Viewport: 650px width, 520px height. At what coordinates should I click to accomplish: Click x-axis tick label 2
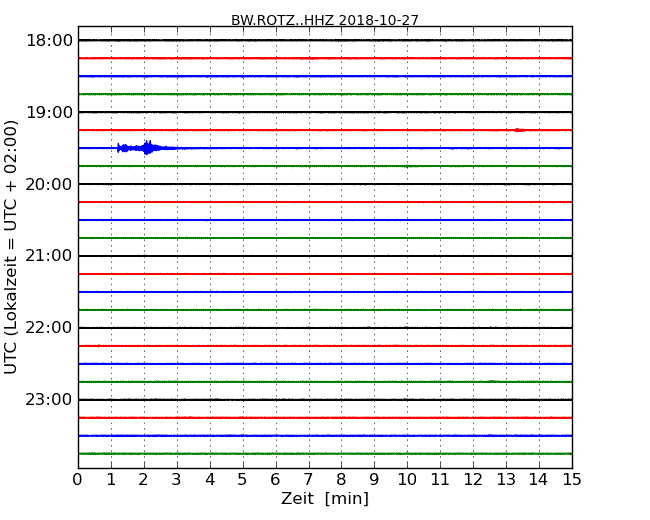[x=143, y=480]
